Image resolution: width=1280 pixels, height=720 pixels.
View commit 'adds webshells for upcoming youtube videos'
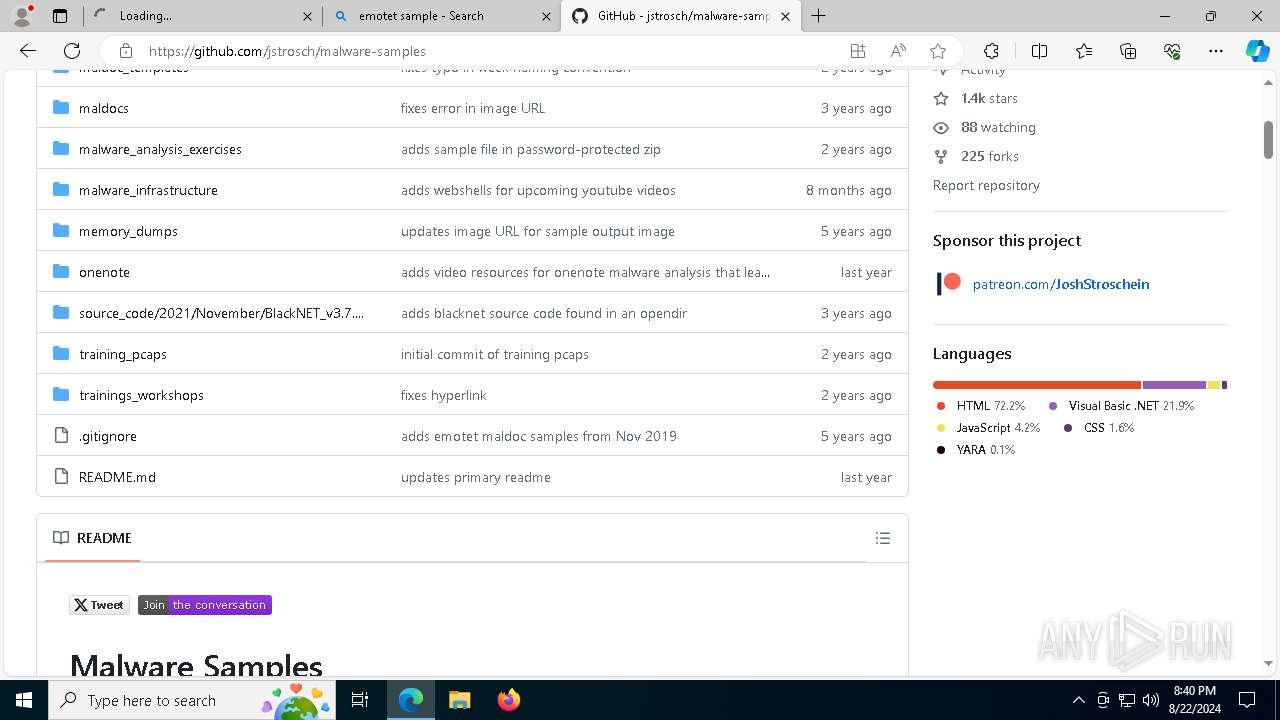coord(538,190)
